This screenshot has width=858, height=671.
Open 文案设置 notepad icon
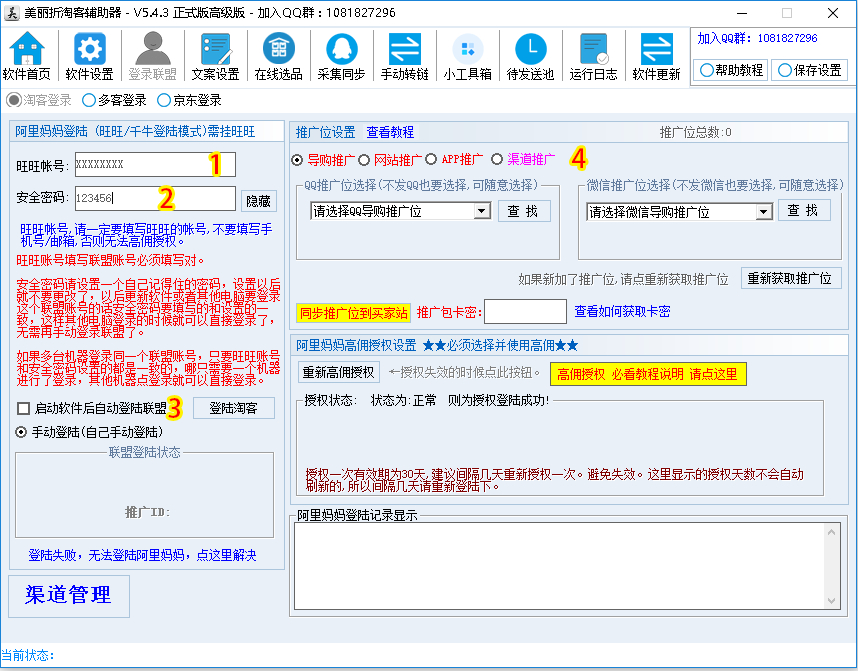[x=215, y=56]
